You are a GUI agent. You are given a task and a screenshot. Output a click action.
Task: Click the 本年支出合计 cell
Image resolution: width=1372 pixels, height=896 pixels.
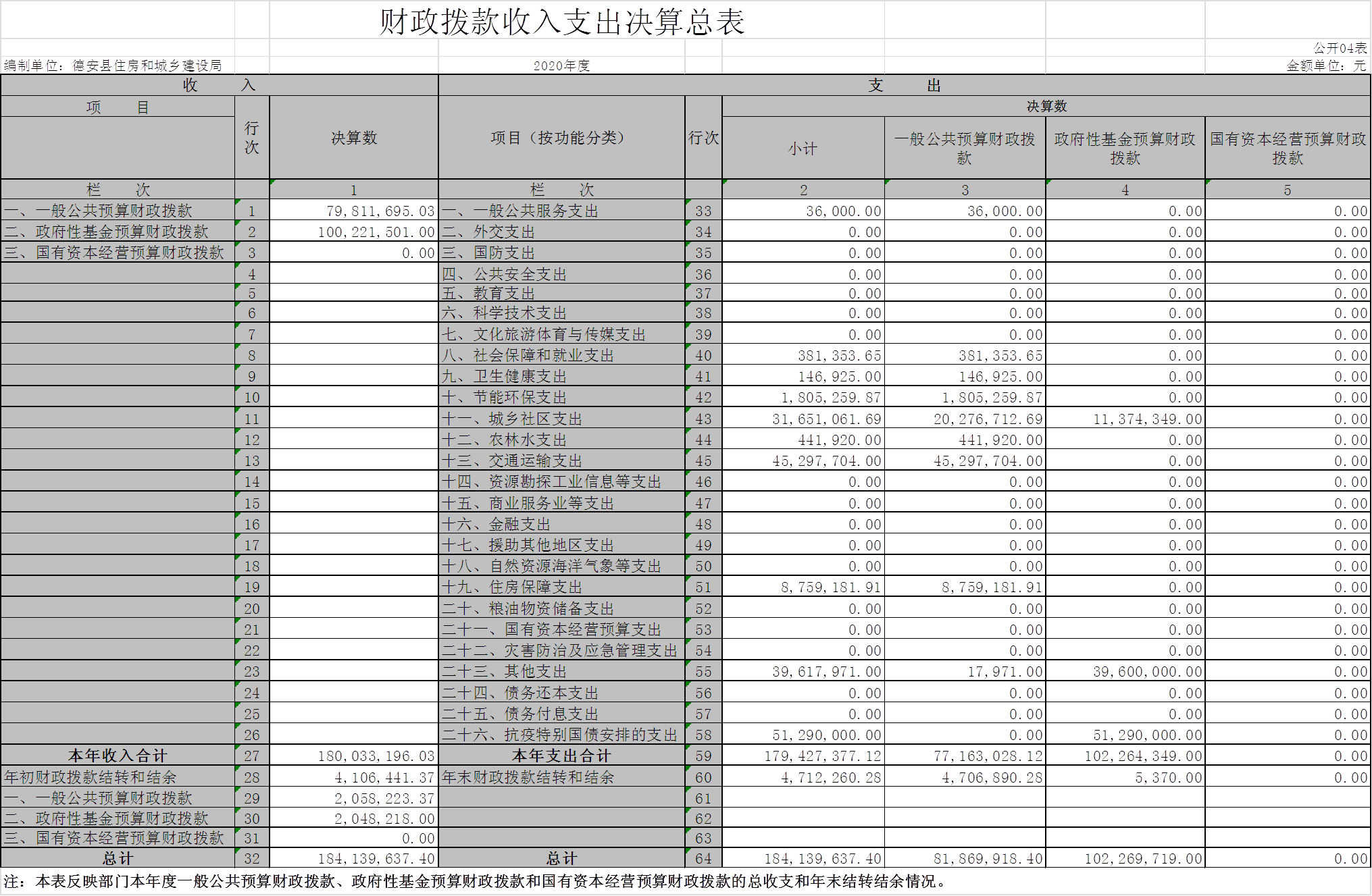click(561, 756)
